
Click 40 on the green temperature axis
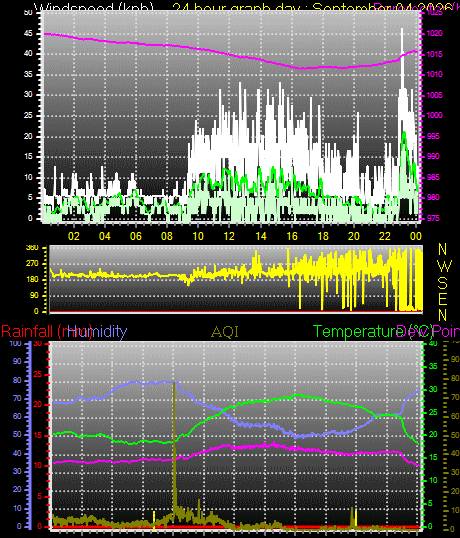tap(434, 343)
